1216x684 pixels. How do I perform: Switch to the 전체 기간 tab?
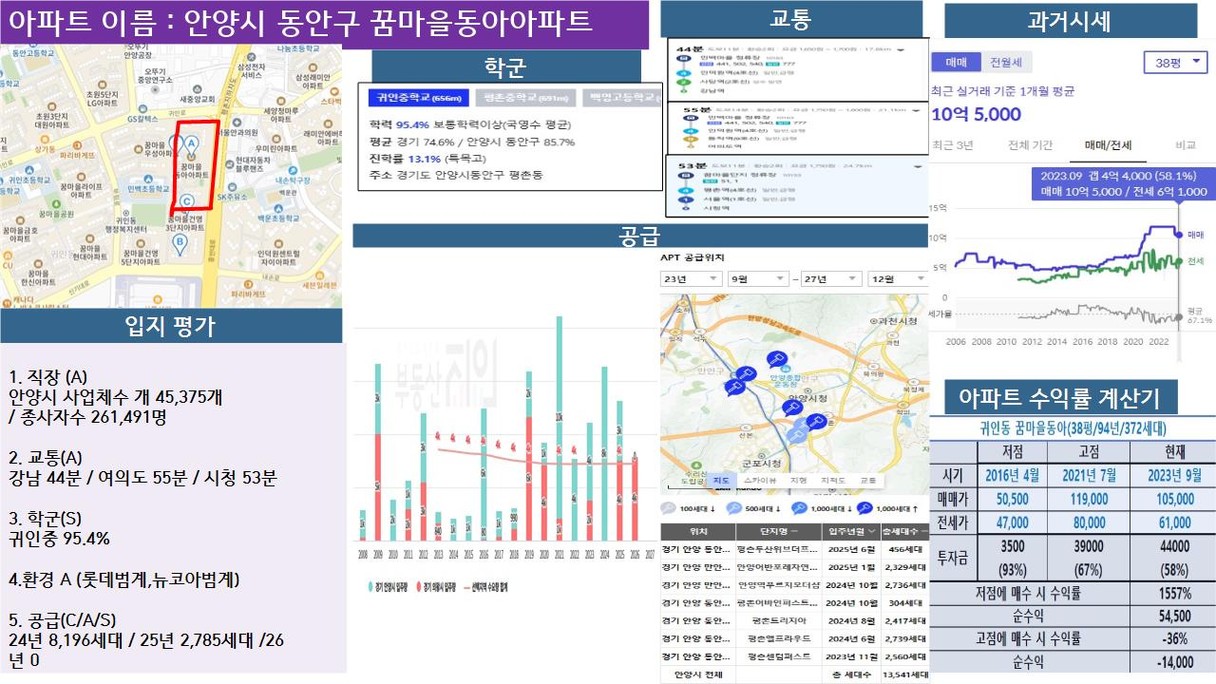point(1030,145)
